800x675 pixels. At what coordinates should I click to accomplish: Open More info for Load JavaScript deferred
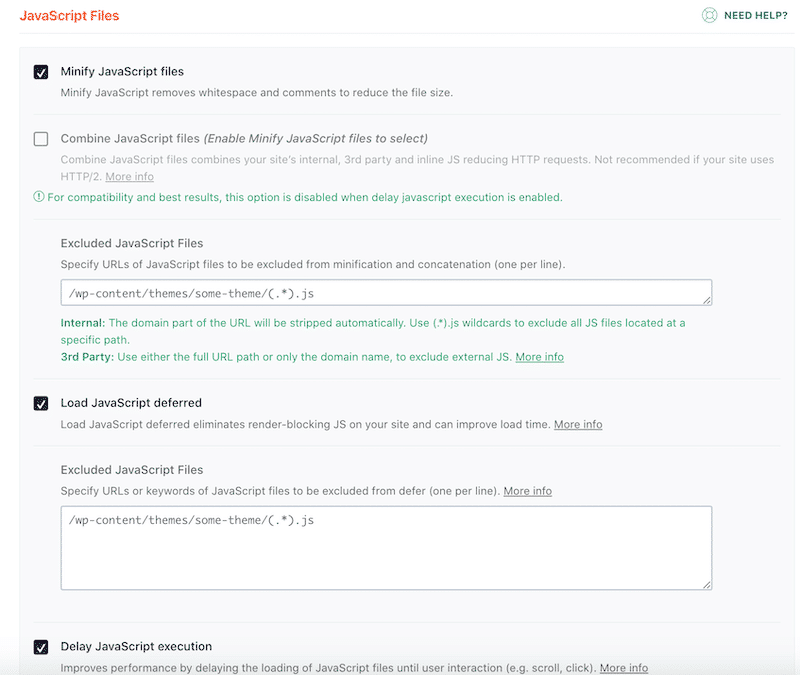pyautogui.click(x=578, y=424)
